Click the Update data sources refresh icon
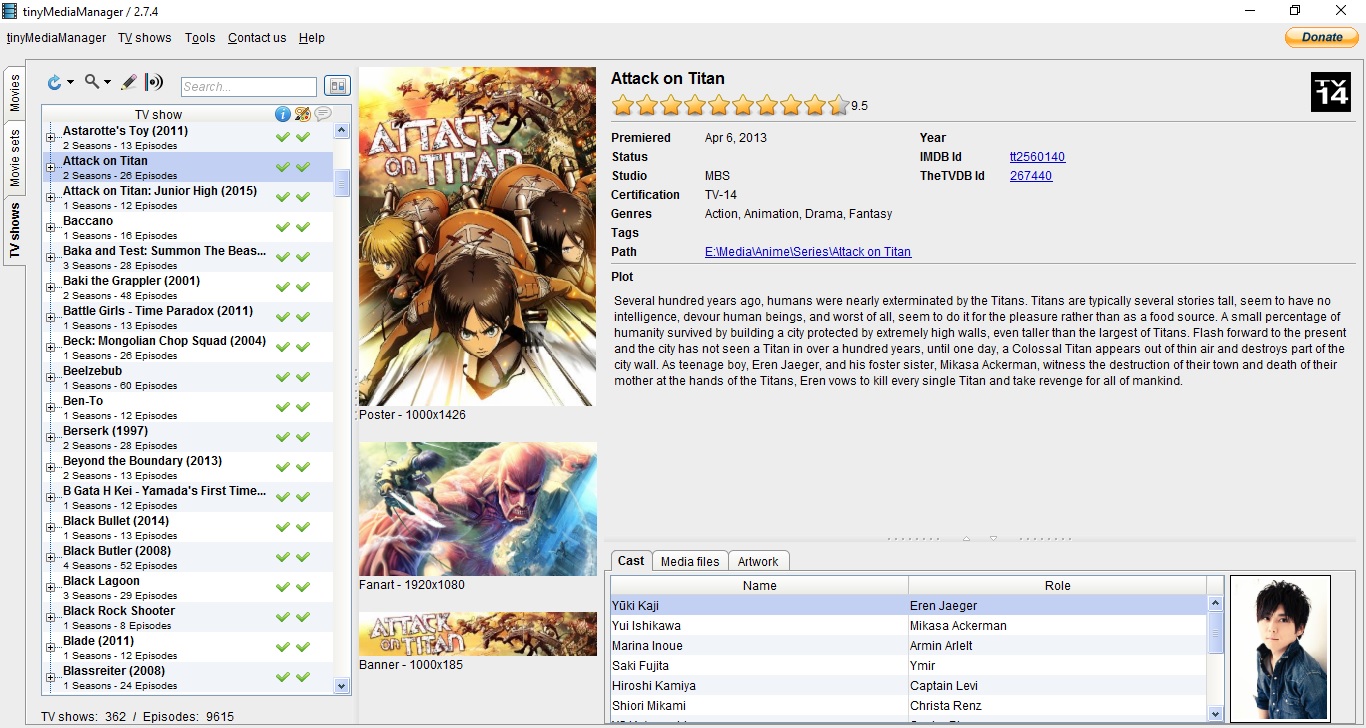This screenshot has height=728, width=1366. pyautogui.click(x=55, y=82)
